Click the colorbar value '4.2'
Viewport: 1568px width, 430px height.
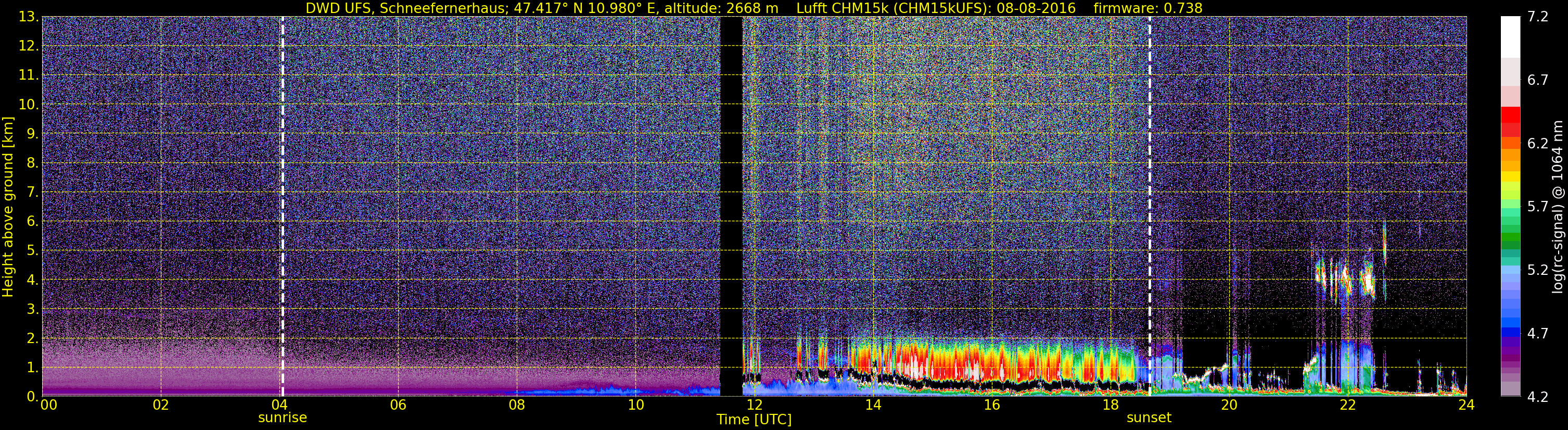(1538, 397)
